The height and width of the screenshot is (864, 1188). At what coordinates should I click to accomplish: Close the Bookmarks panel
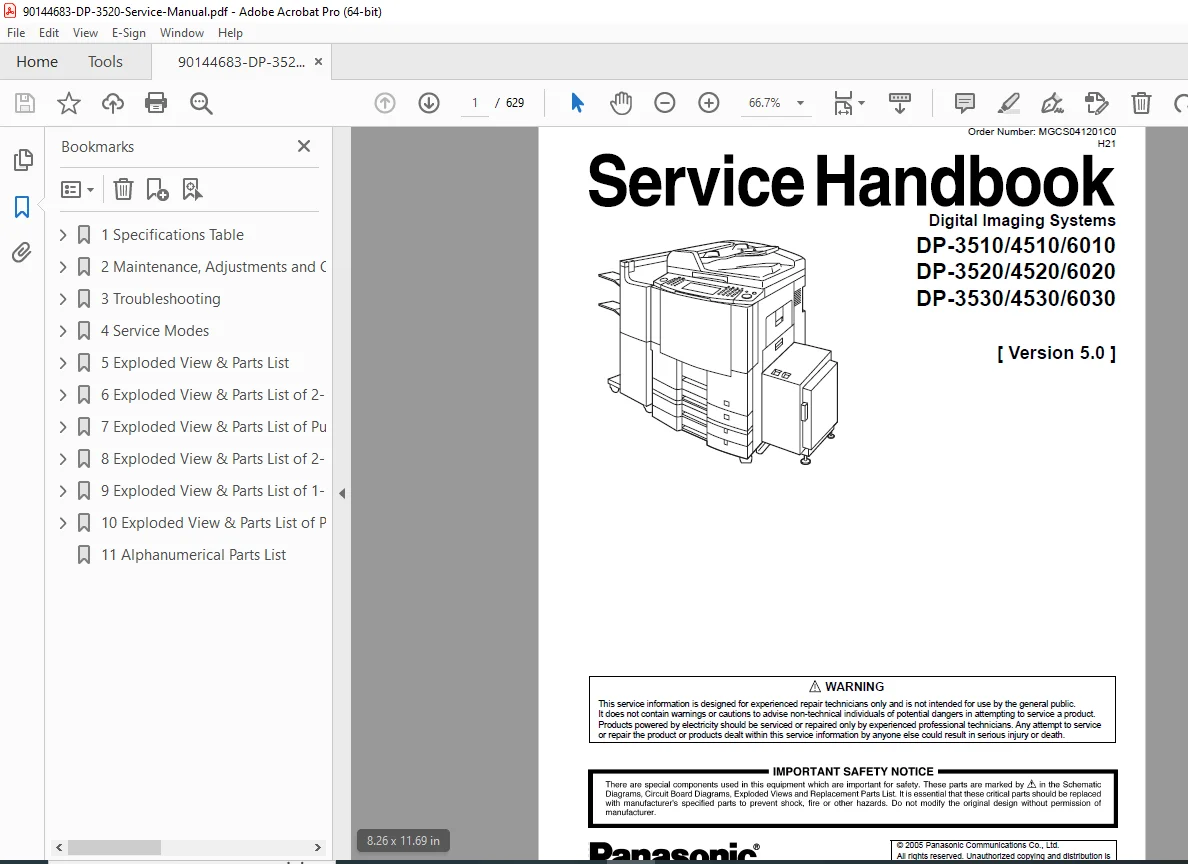click(304, 146)
